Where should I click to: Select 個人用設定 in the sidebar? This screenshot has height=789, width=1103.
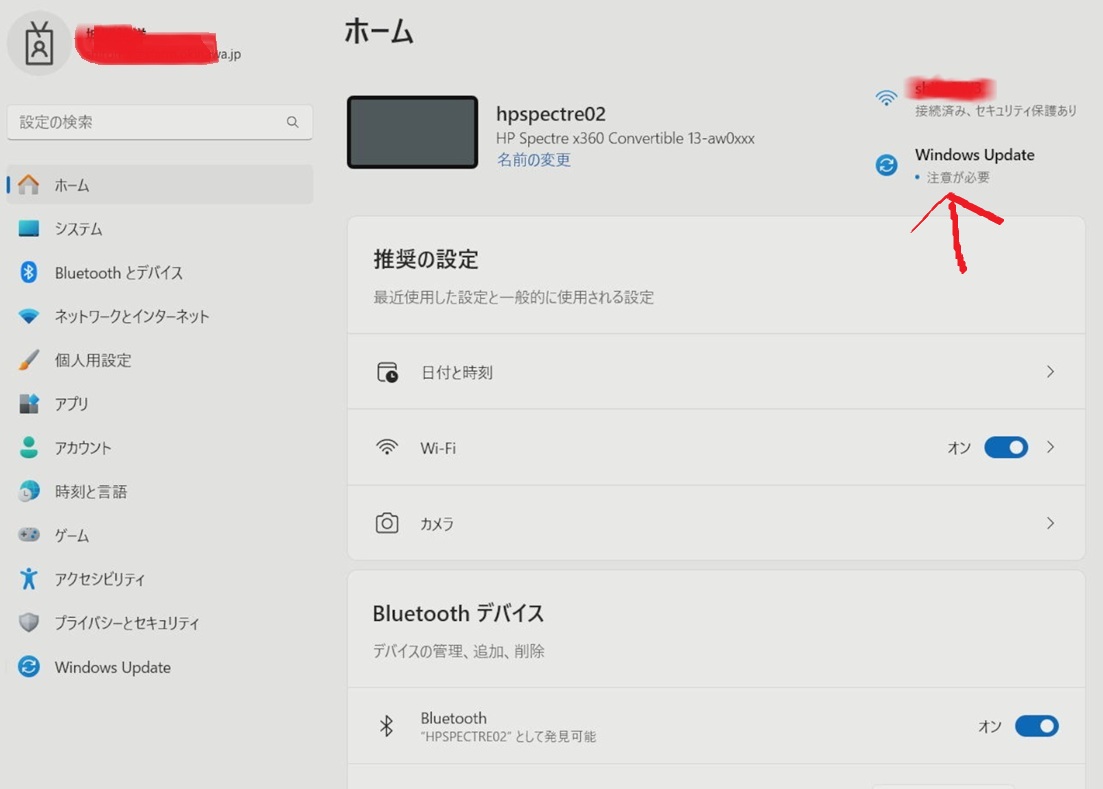tap(160, 359)
